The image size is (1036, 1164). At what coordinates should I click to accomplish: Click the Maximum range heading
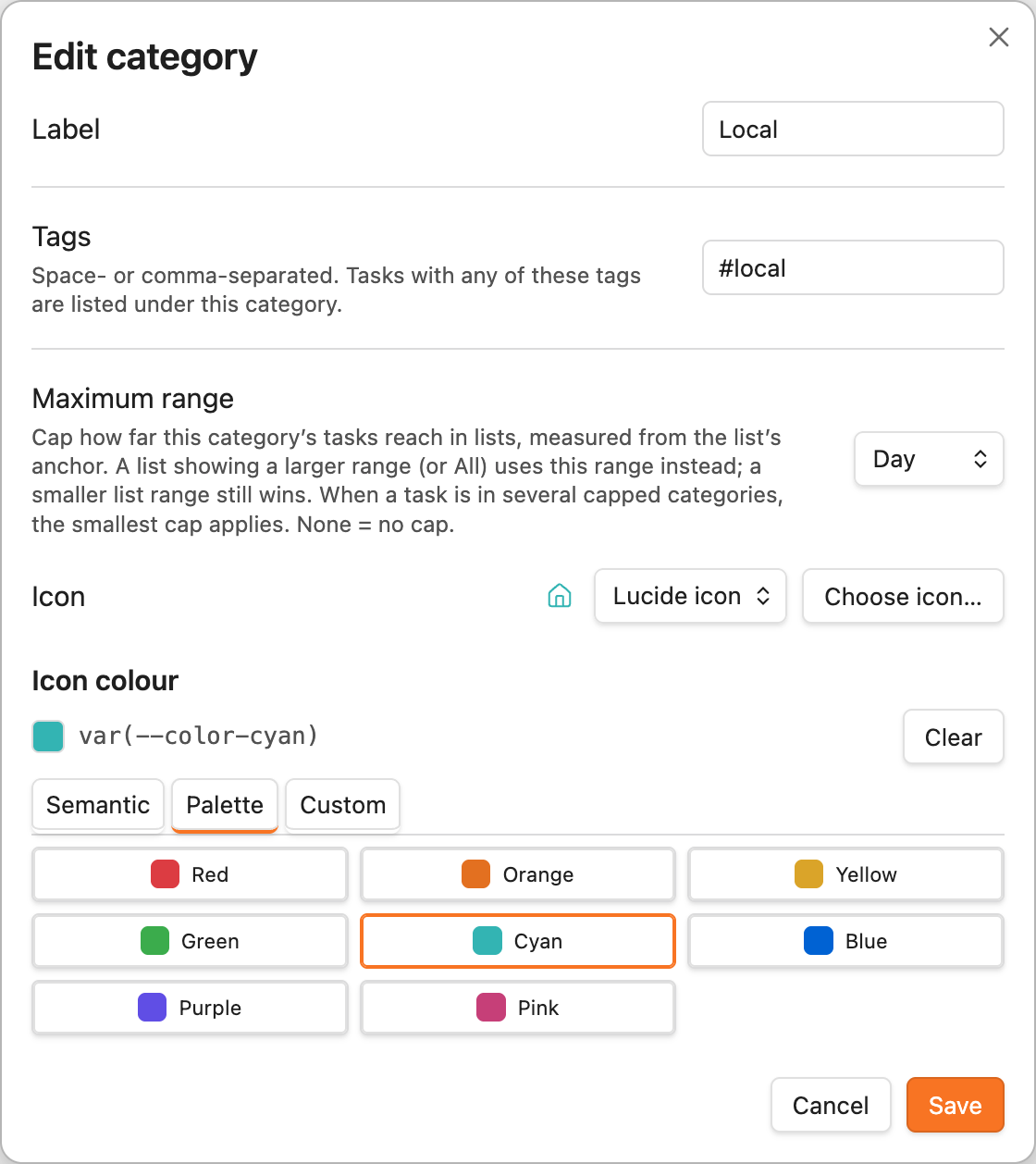[133, 399]
